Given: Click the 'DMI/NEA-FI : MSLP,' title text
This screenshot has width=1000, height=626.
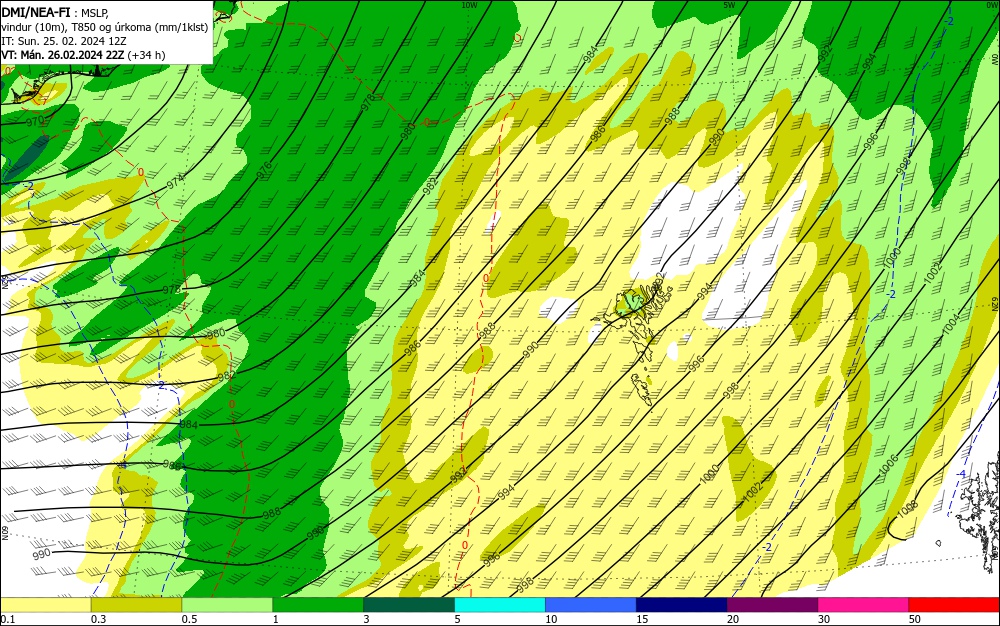Looking at the screenshot, I should pos(56,11).
